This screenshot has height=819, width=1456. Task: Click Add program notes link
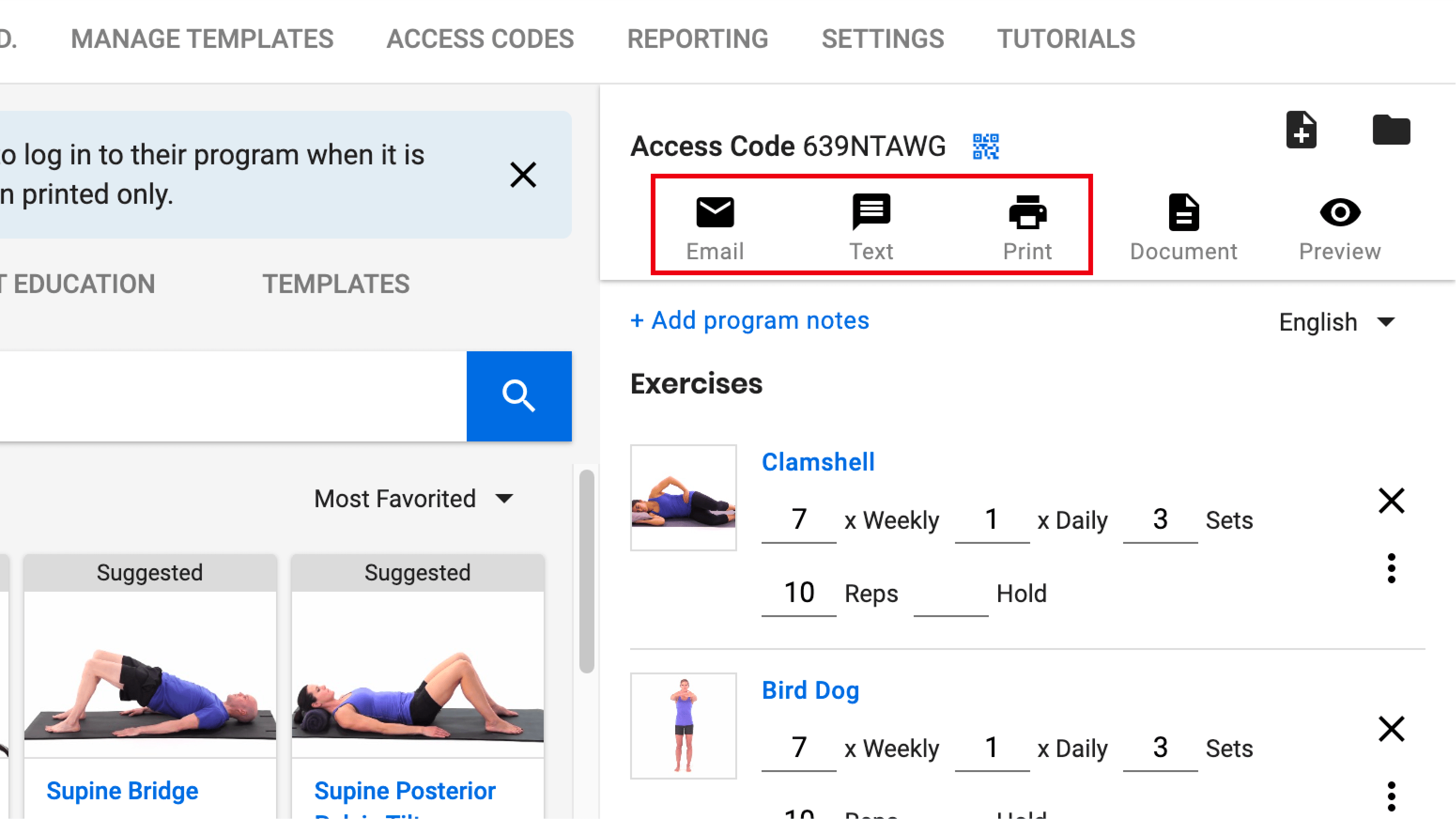point(749,320)
